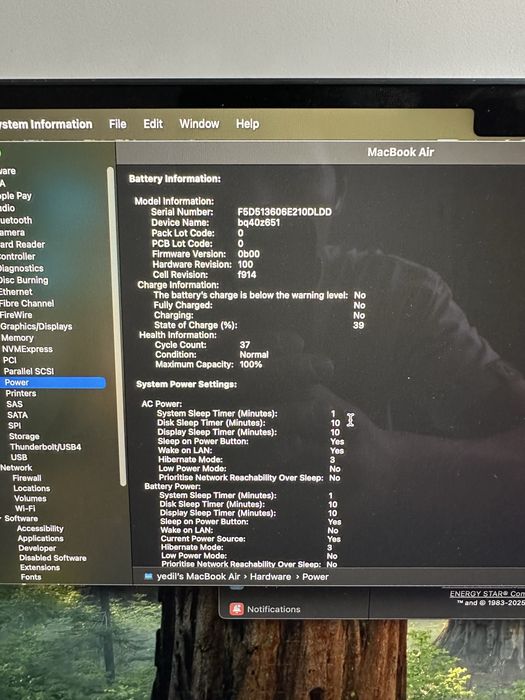Select NVMExpress in the sidebar
The image size is (525, 700).
27,349
